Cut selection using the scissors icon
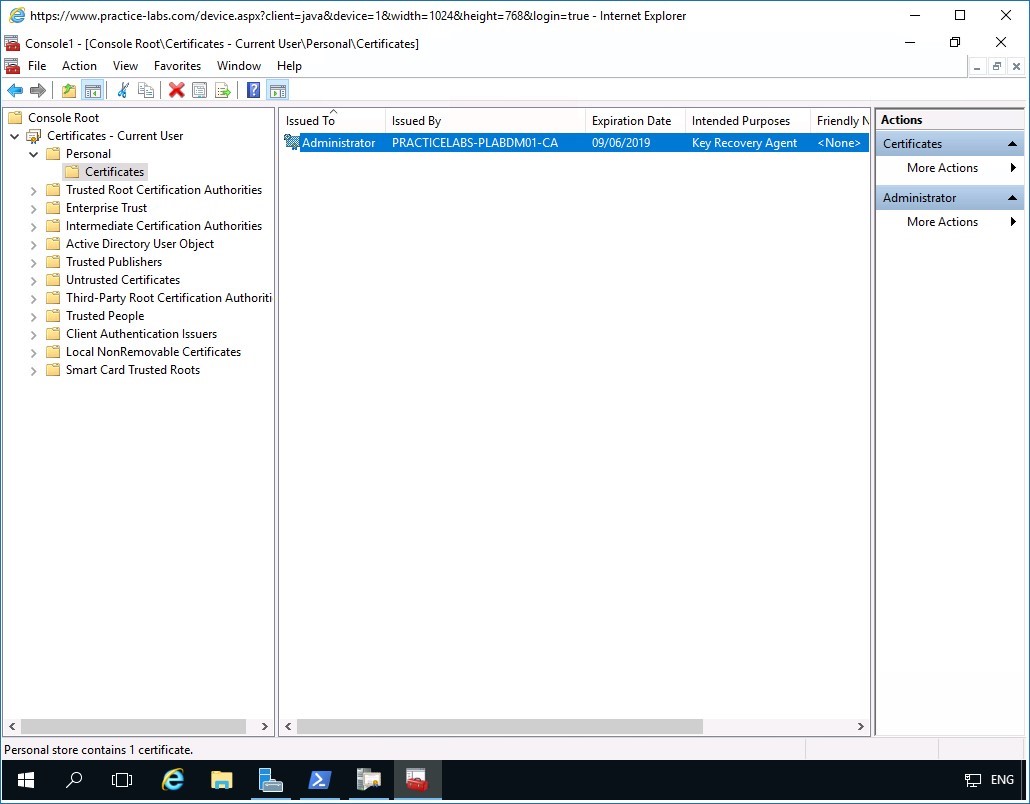 click(x=123, y=90)
